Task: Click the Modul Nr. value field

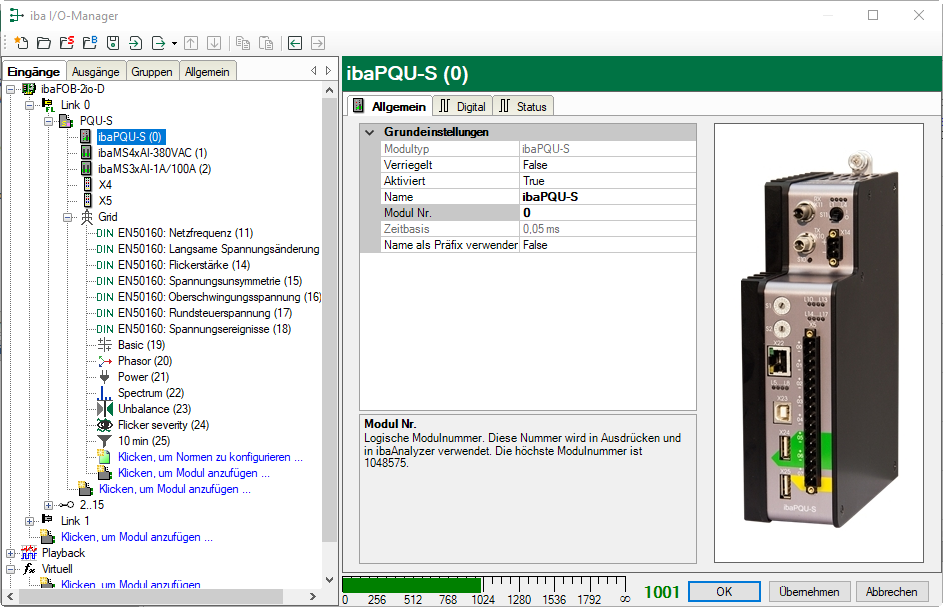Action: coord(606,213)
